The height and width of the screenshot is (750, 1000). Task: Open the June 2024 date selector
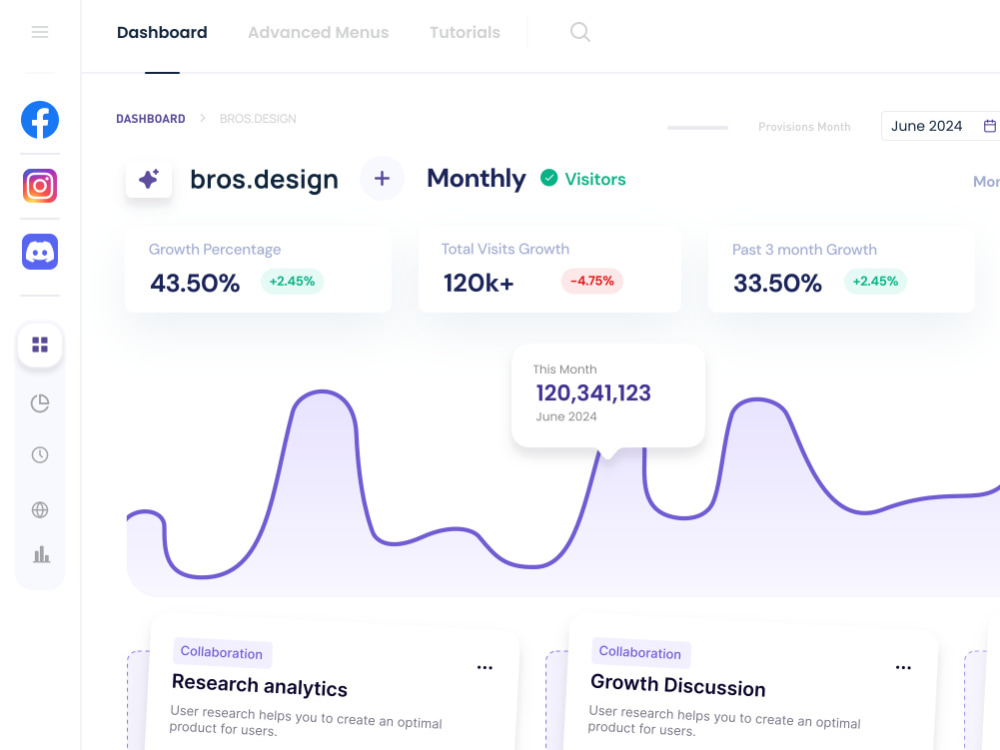point(941,126)
